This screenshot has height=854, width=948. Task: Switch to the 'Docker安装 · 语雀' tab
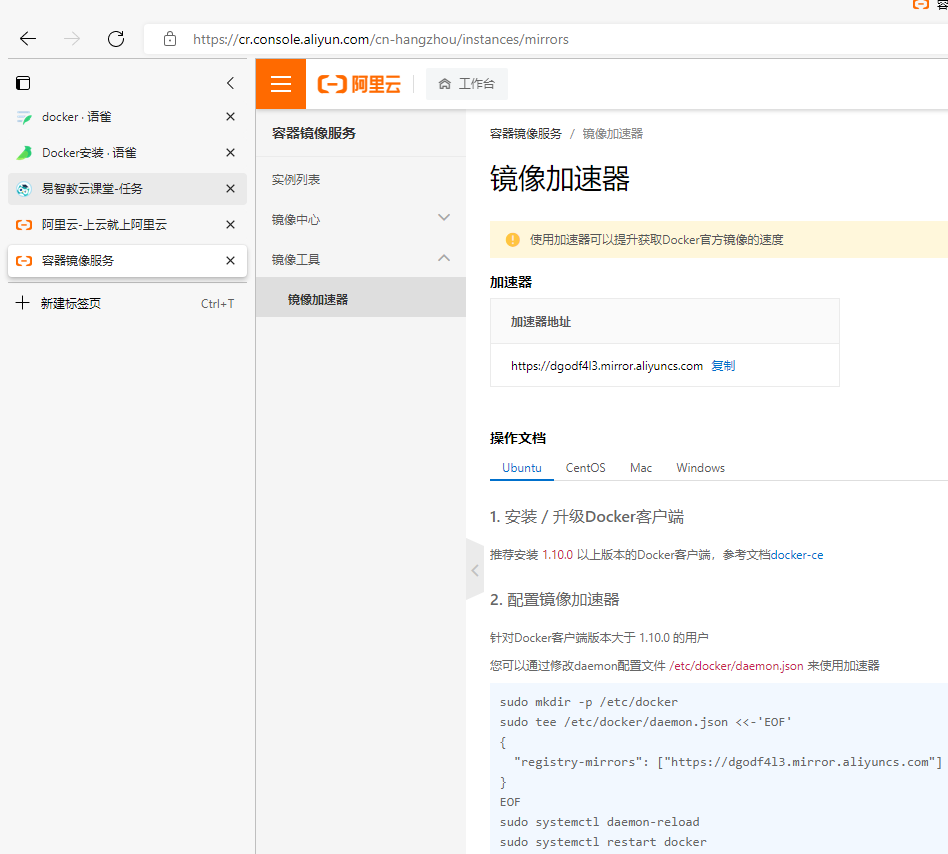coord(127,153)
